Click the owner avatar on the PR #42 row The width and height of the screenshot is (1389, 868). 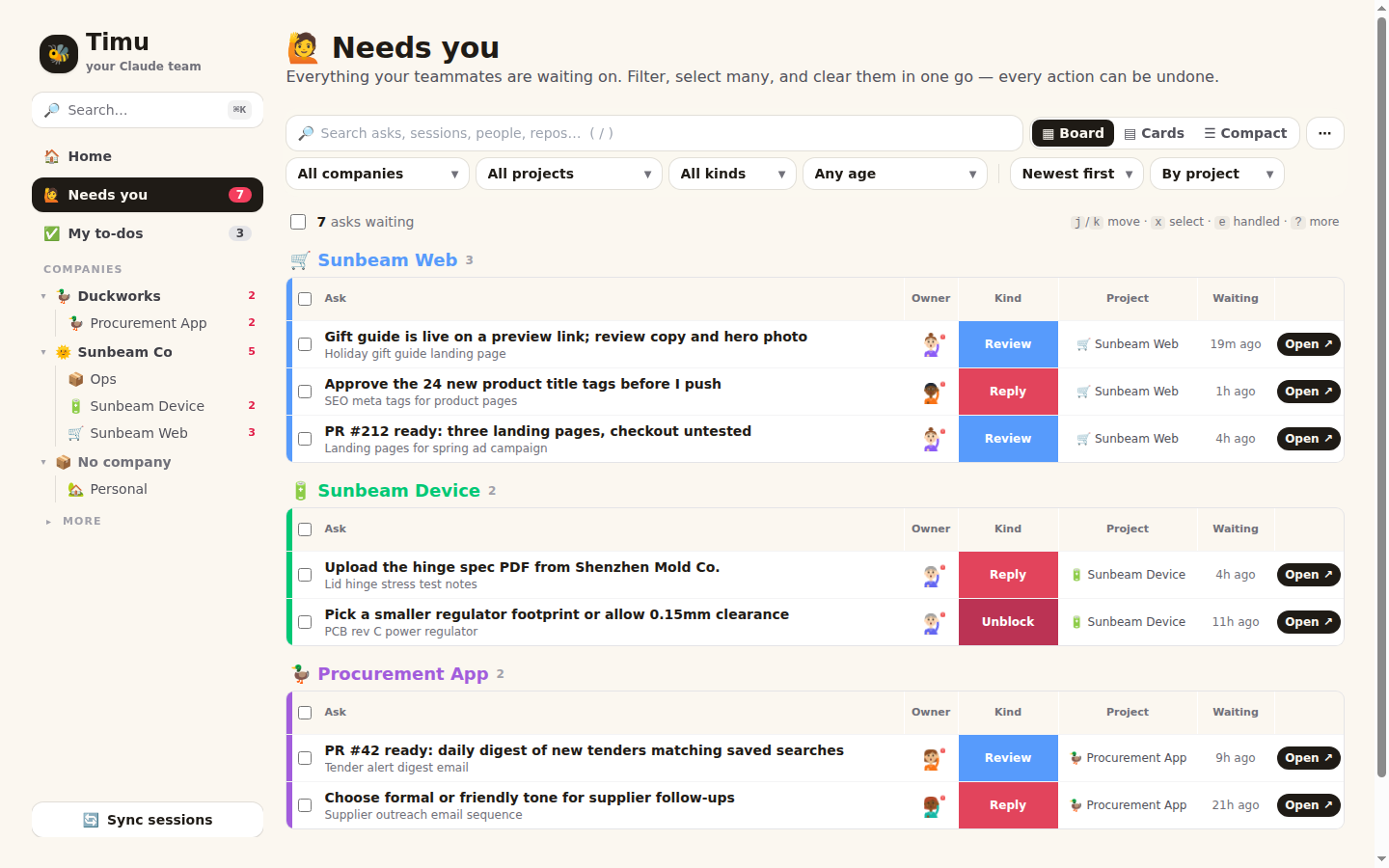click(932, 758)
